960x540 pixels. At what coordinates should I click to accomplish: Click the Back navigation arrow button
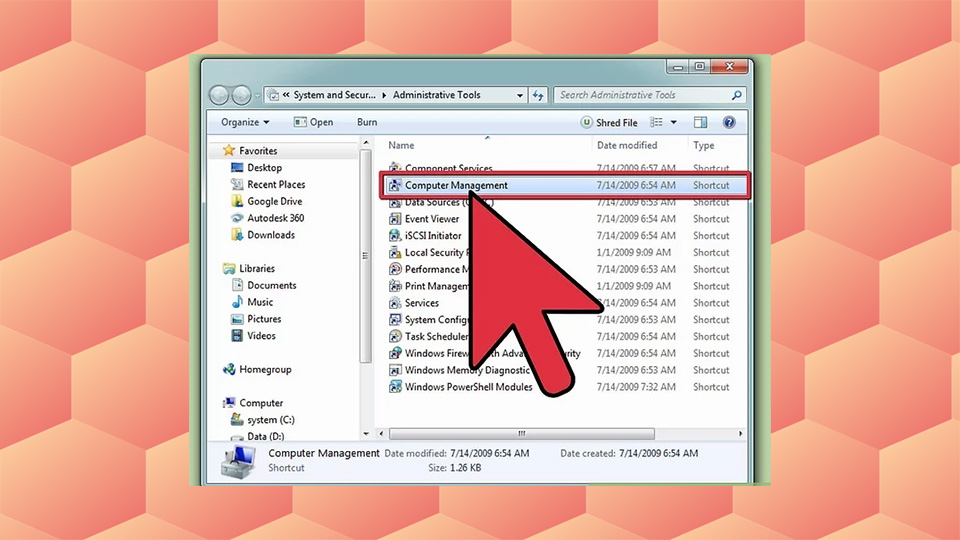(x=219, y=95)
